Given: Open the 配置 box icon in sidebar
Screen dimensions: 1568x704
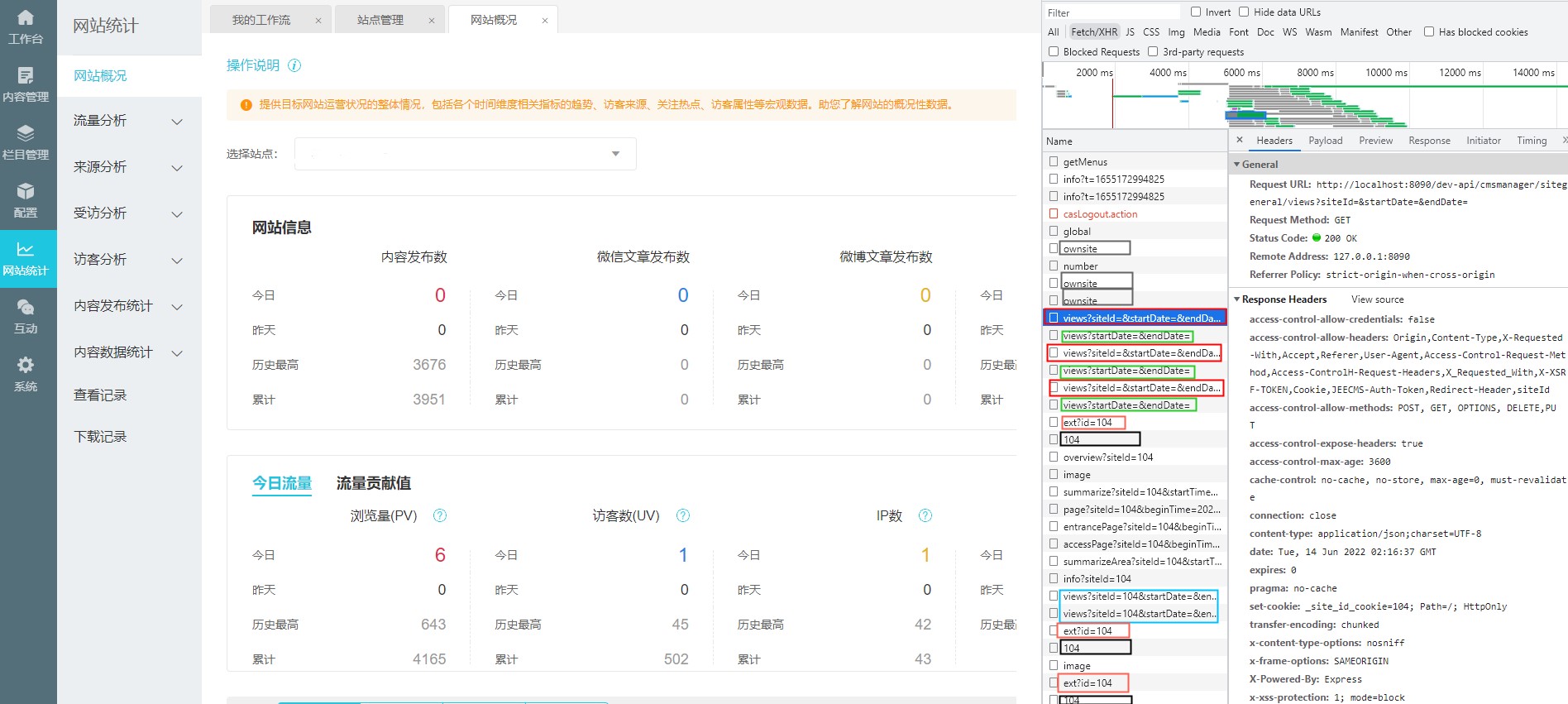Looking at the screenshot, I should pos(26,192).
